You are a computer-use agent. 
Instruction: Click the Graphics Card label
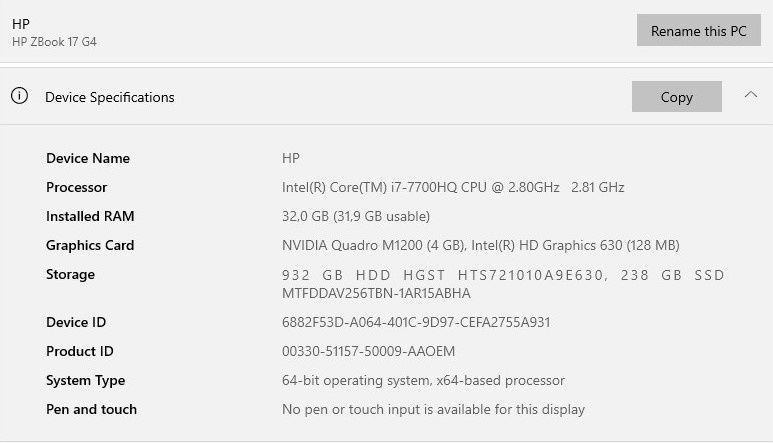pos(90,245)
